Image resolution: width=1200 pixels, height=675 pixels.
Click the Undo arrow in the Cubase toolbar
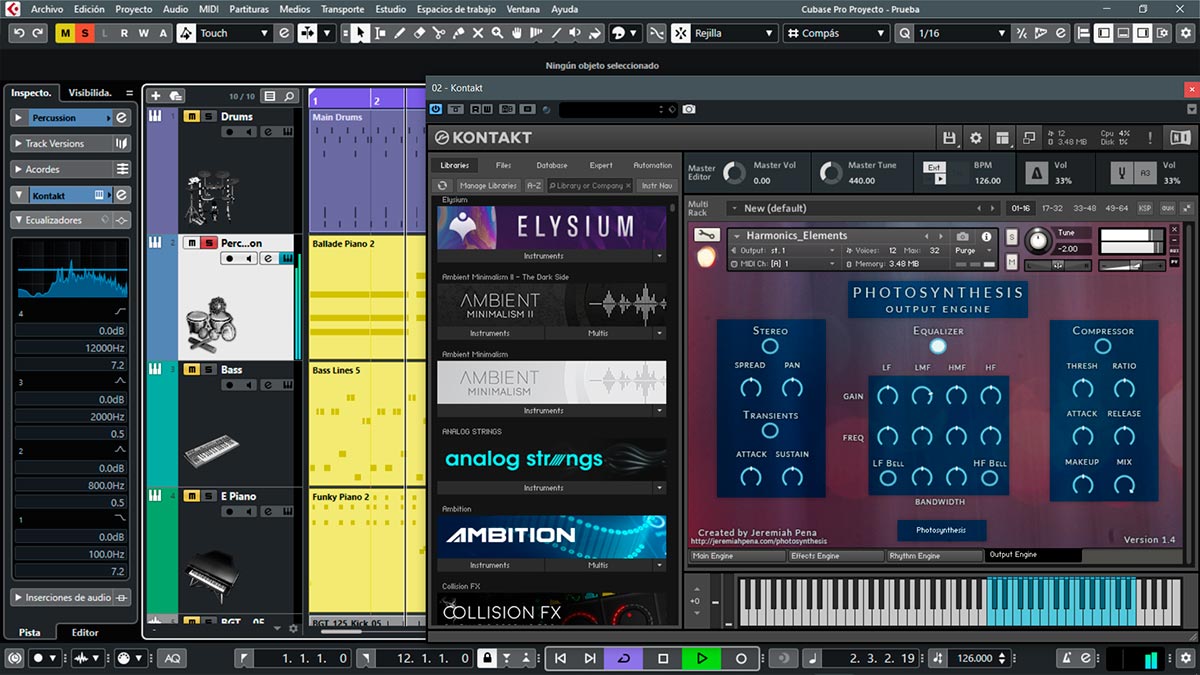pyautogui.click(x=19, y=33)
